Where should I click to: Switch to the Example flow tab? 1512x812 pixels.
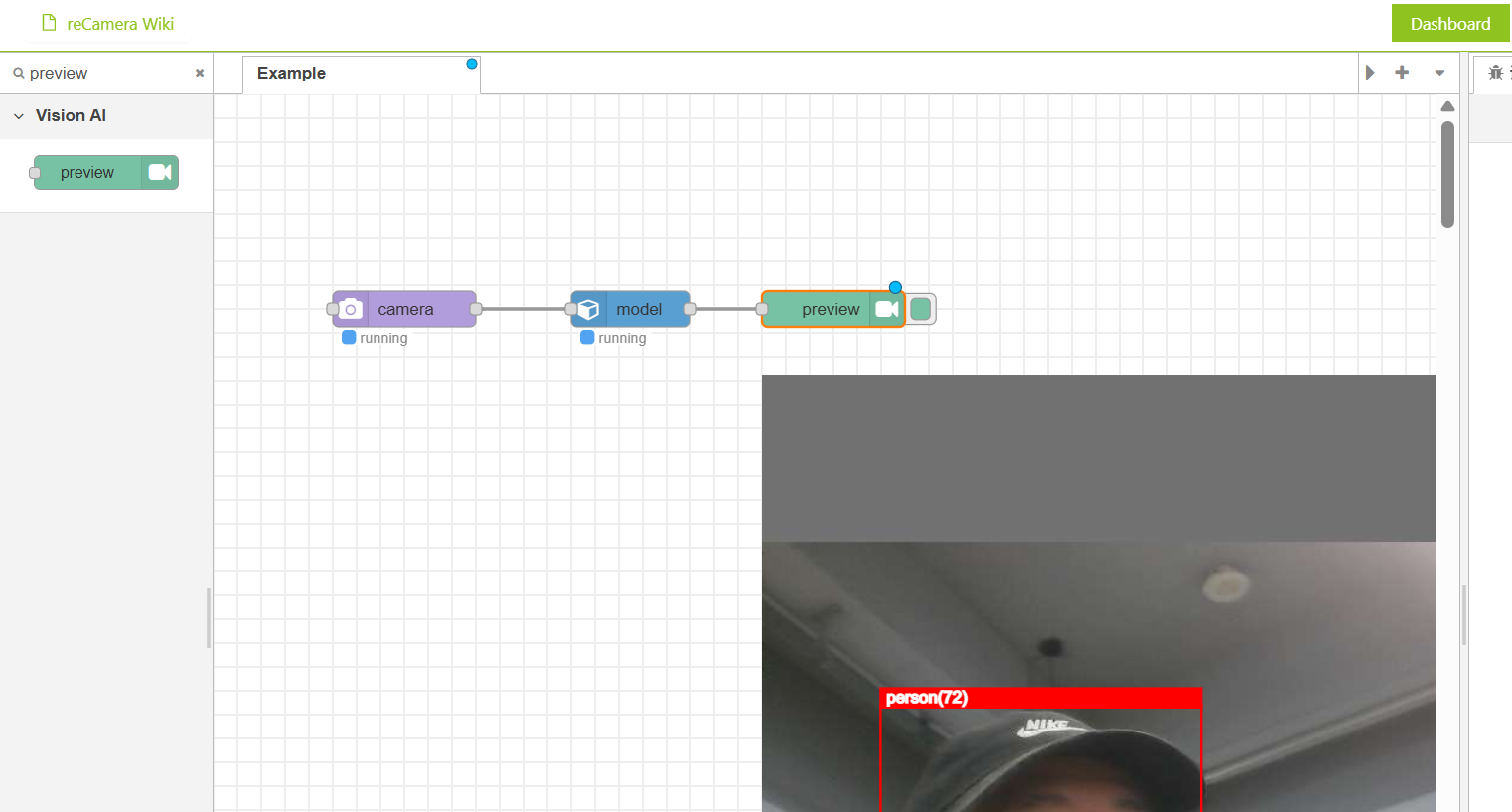(292, 74)
